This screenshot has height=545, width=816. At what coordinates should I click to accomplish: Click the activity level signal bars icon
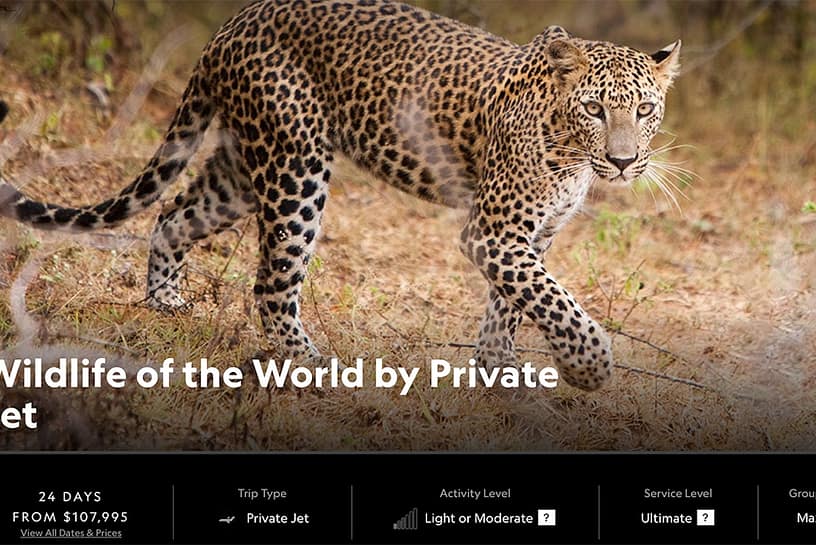tap(405, 518)
